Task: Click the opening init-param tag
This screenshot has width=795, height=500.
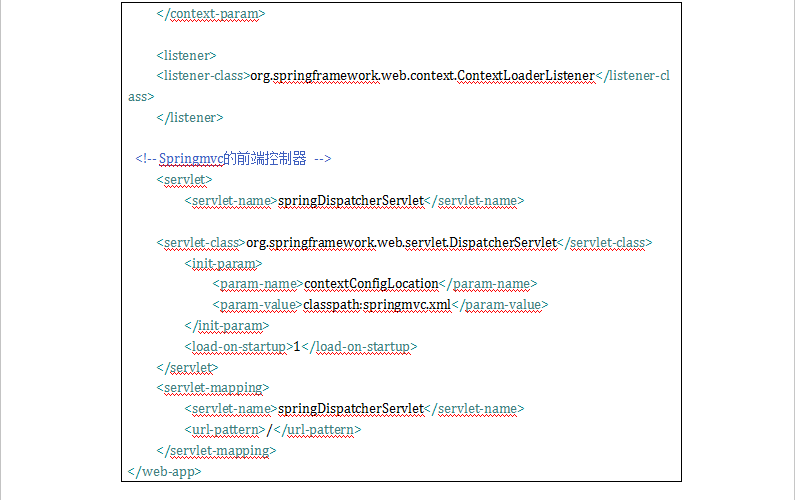Action: (x=223, y=264)
